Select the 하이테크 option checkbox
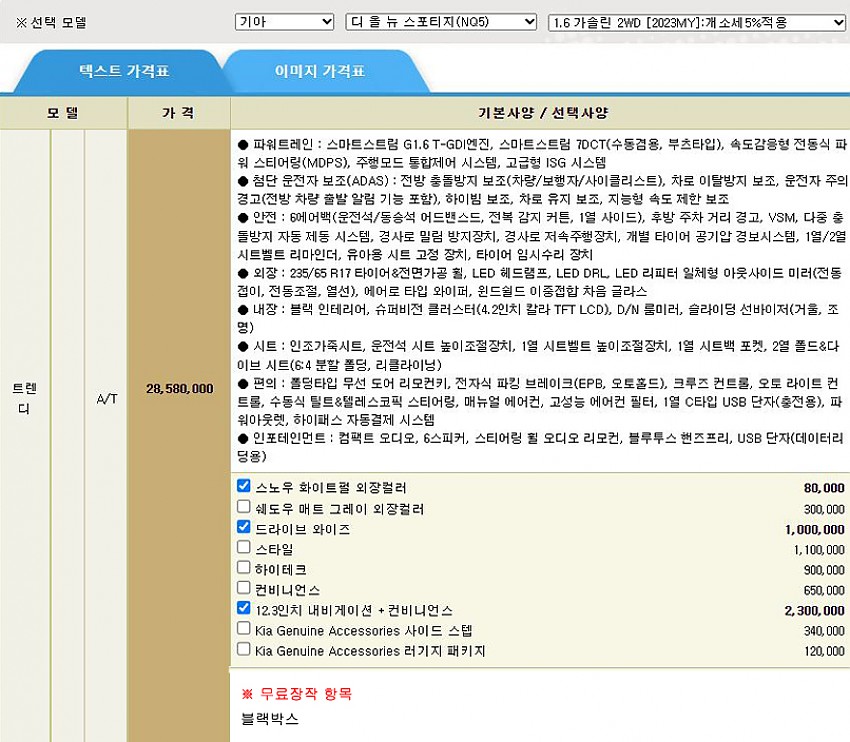The width and height of the screenshot is (850, 742). tap(243, 567)
